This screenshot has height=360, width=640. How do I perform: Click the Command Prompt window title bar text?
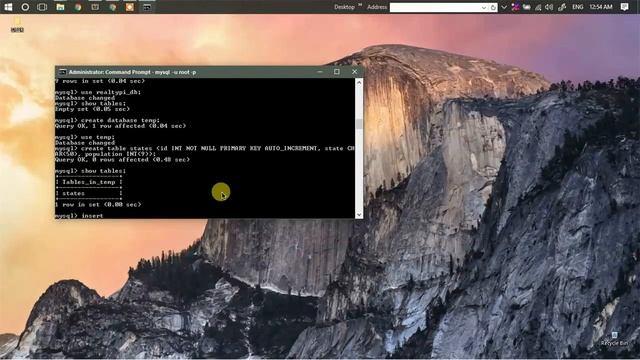pyautogui.click(x=132, y=72)
